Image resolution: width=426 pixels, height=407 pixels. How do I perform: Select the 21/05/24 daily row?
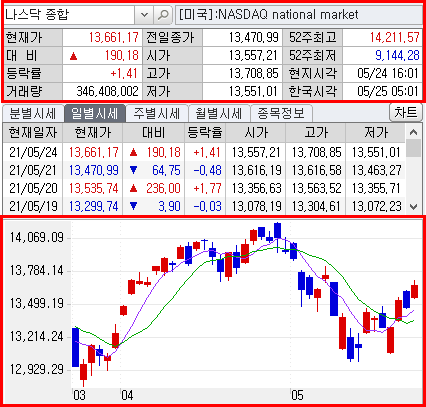[x=204, y=153]
